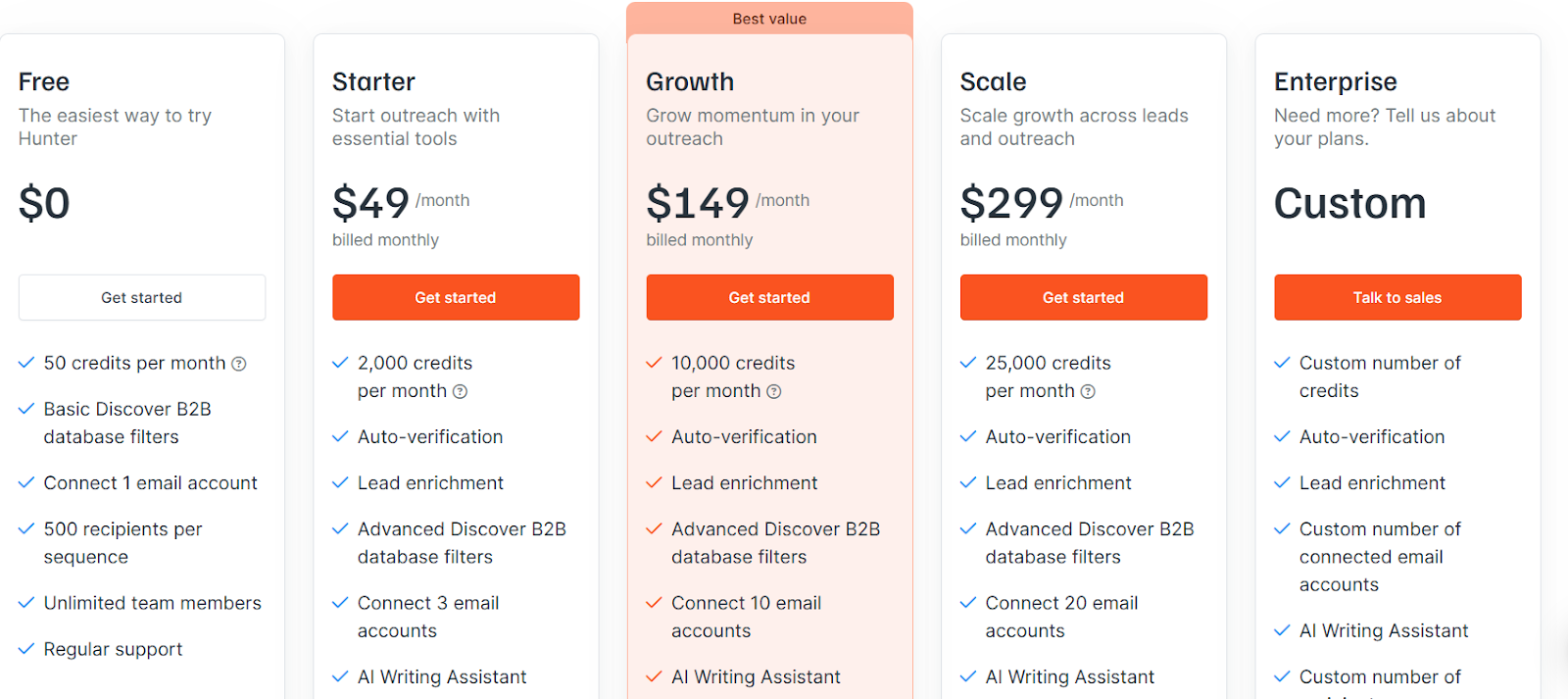Image resolution: width=1568 pixels, height=699 pixels.
Task: Click Get started on the Scale plan
Action: [x=1082, y=297]
